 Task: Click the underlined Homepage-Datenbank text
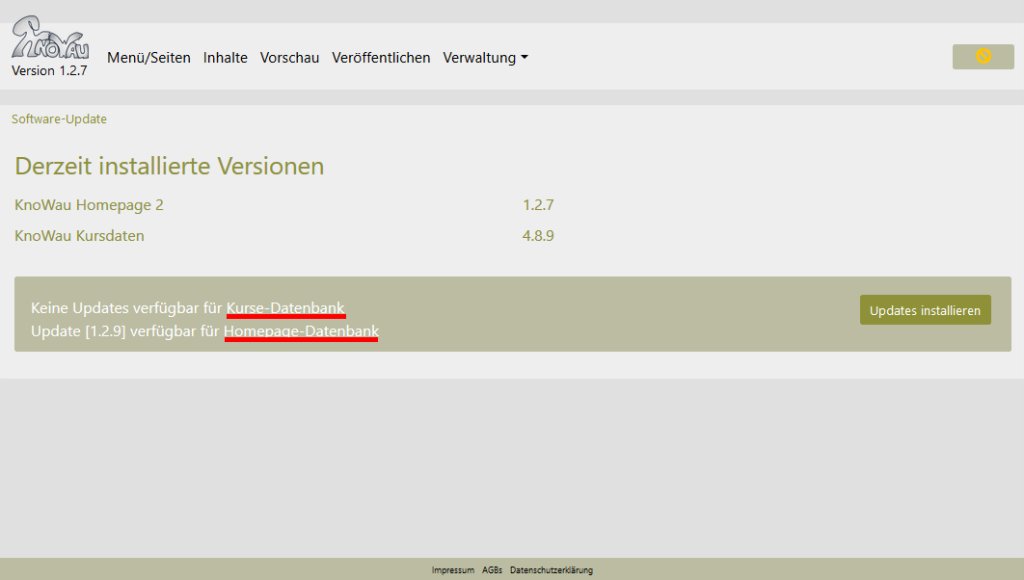301,331
